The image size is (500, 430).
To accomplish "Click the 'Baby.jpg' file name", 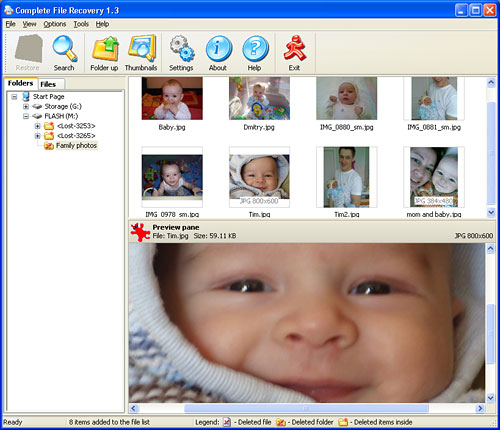I will (172, 127).
